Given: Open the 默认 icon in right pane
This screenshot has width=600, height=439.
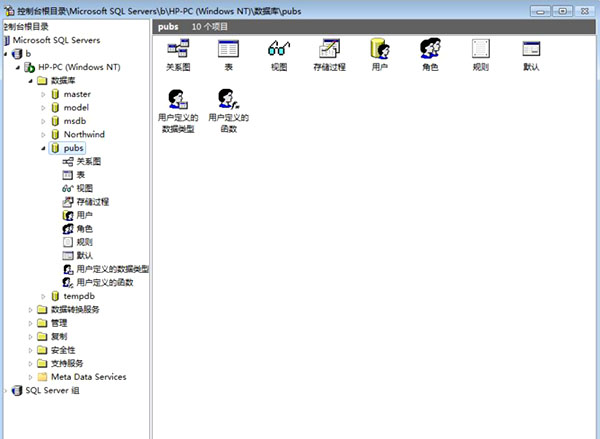Looking at the screenshot, I should coord(531,49).
